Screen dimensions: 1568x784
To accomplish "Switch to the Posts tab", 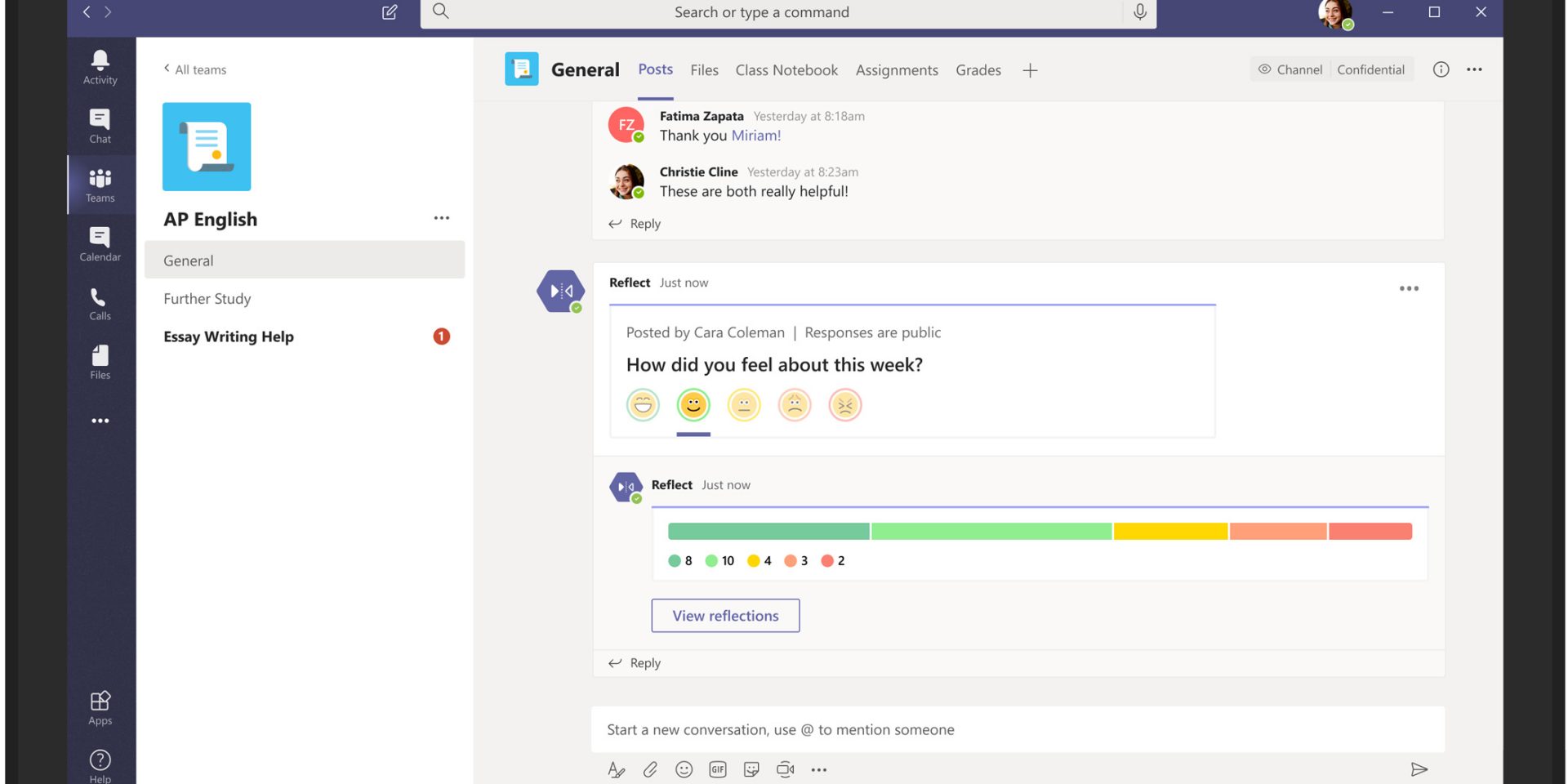I will [656, 69].
